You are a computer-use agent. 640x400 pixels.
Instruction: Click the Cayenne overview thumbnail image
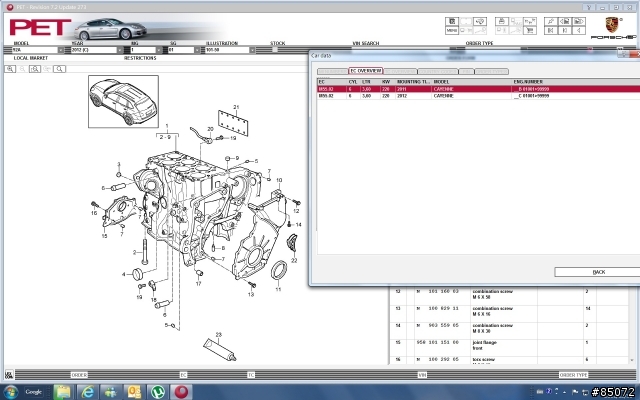(123, 101)
